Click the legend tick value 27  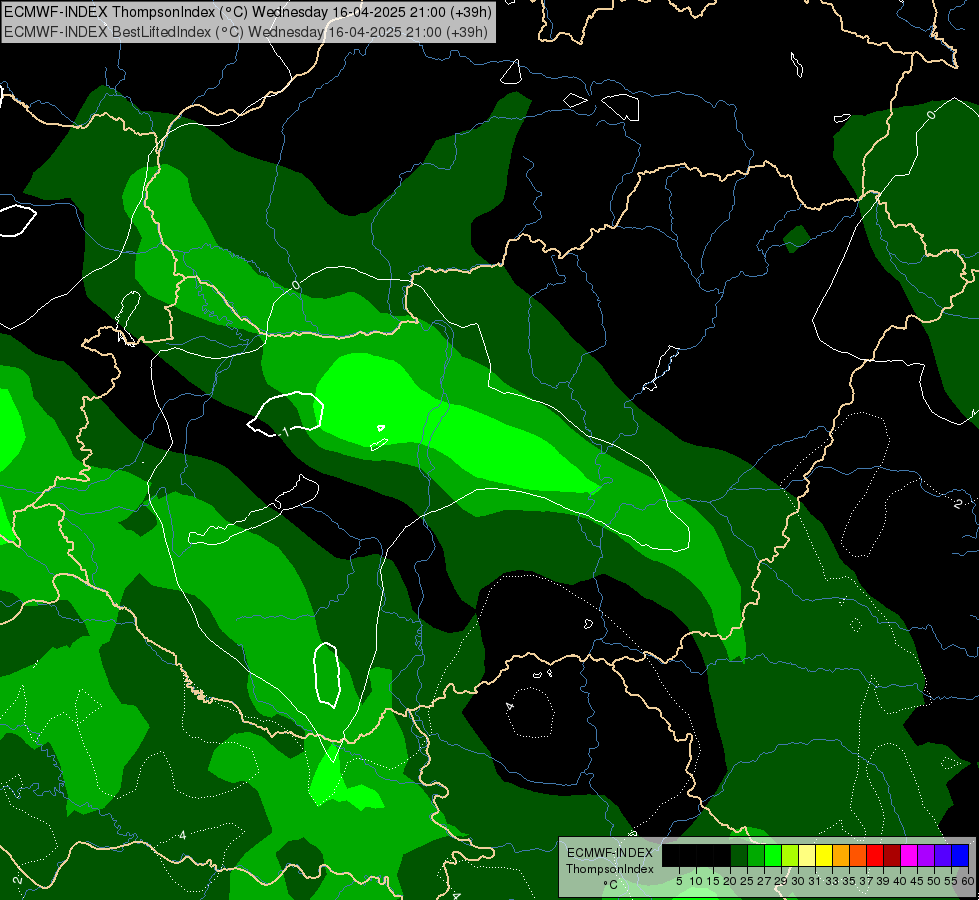tap(764, 881)
